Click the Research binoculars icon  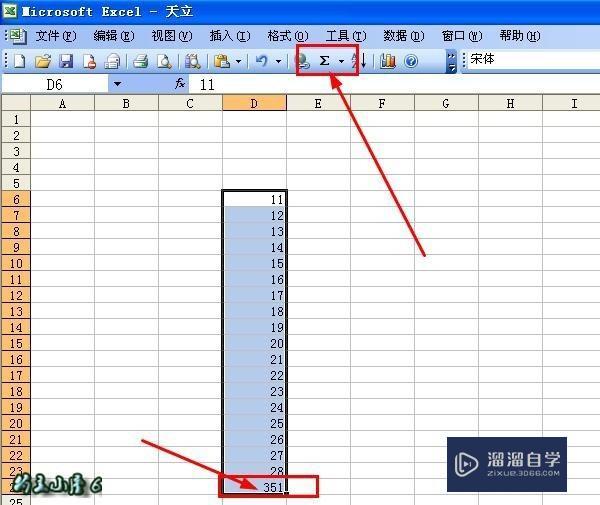pyautogui.click(x=193, y=61)
